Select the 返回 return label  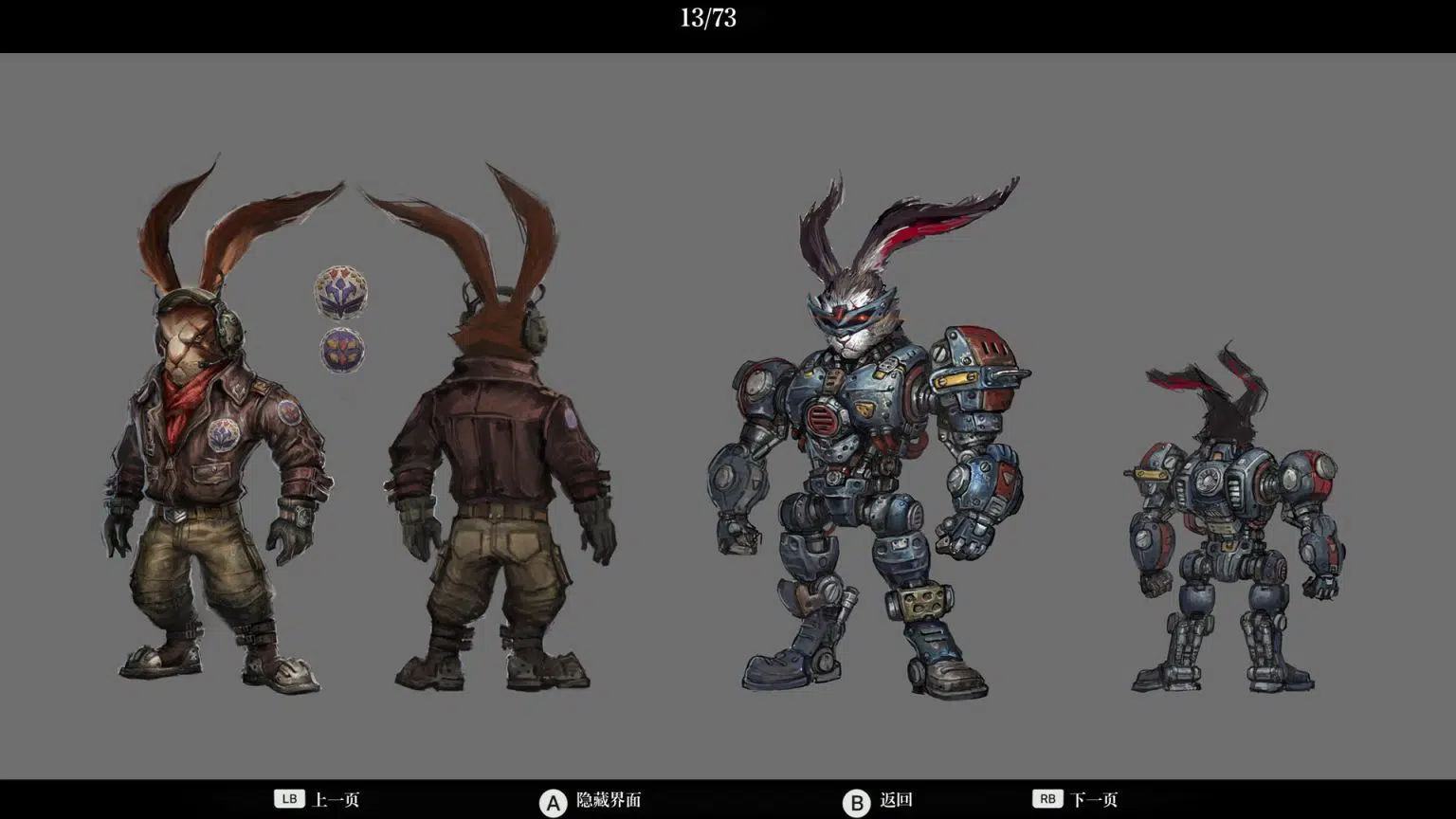(x=896, y=800)
